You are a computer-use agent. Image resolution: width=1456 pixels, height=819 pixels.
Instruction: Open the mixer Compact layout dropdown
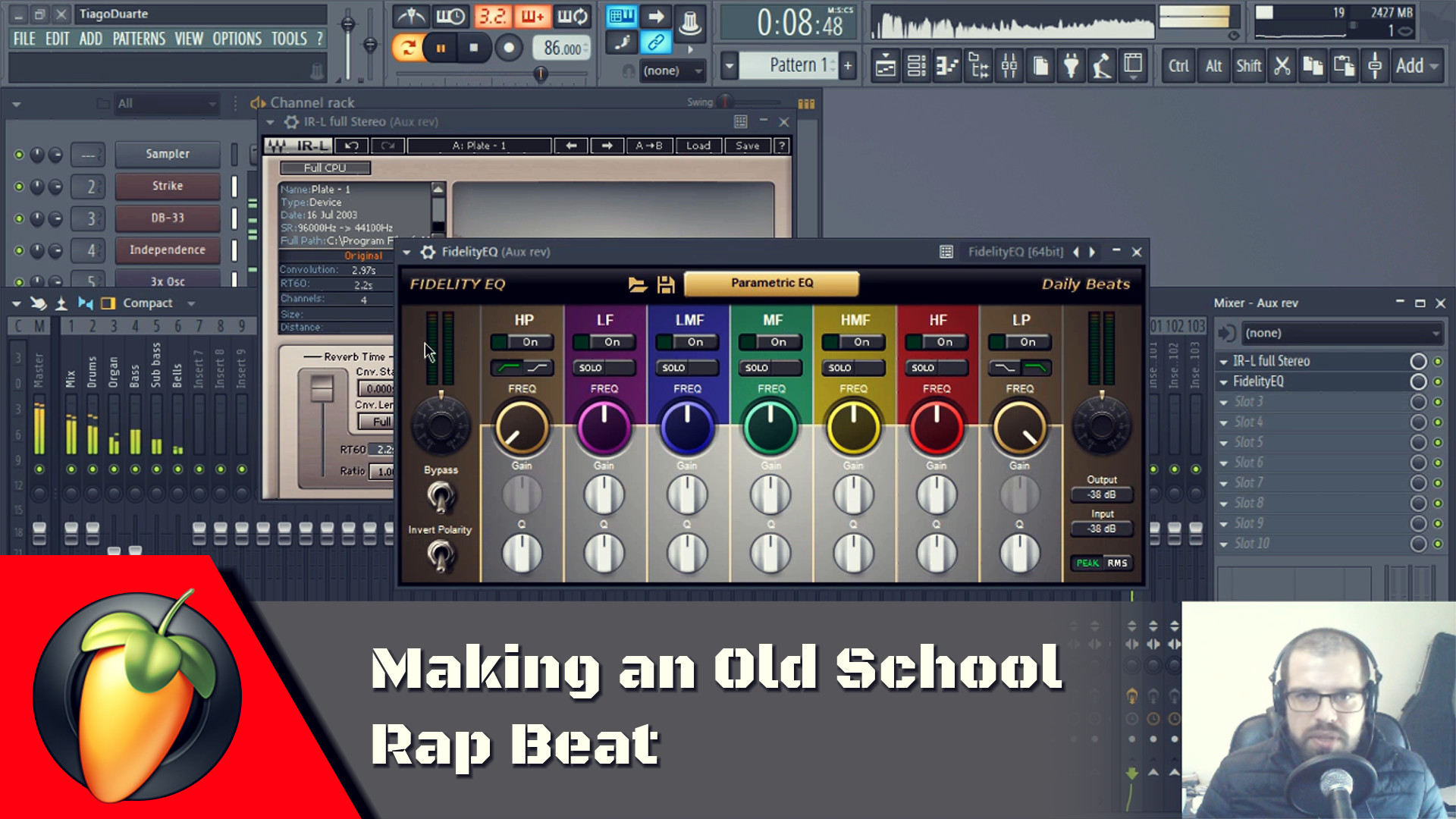click(159, 303)
